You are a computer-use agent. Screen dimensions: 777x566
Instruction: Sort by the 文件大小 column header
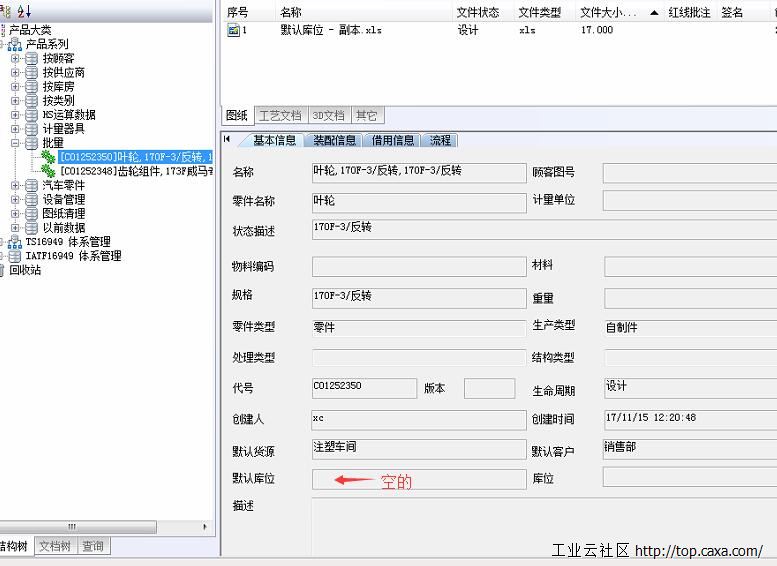608,13
